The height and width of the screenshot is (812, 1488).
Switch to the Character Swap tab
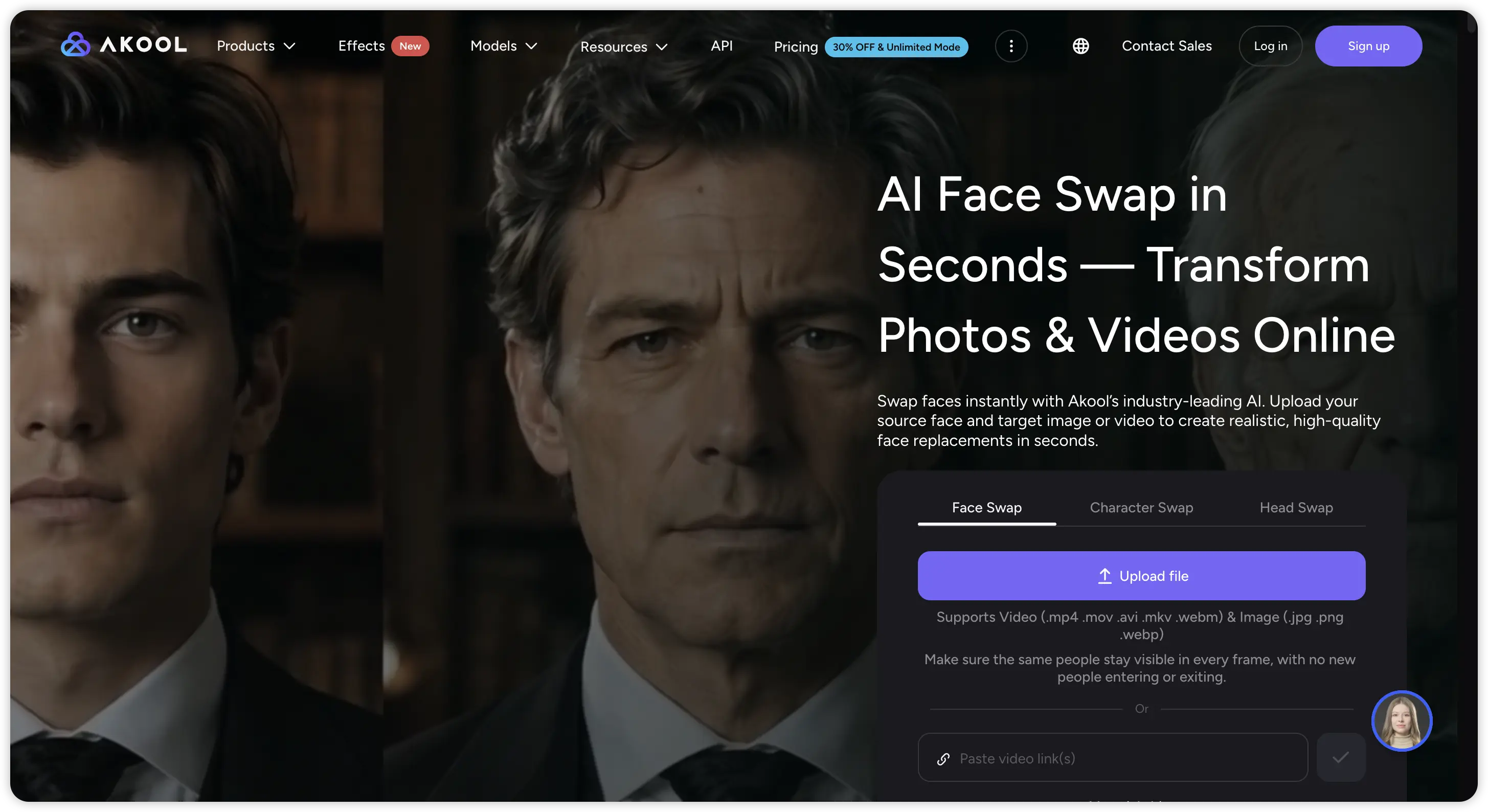tap(1141, 507)
